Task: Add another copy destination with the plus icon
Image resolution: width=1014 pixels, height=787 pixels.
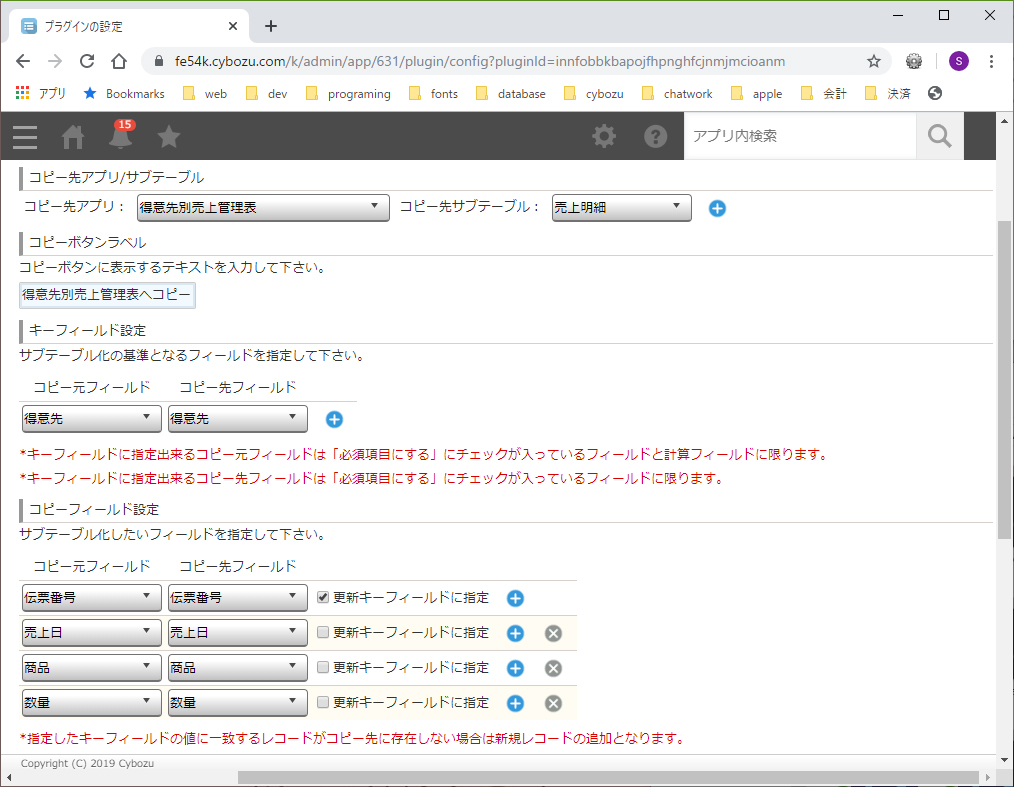Action: click(717, 208)
